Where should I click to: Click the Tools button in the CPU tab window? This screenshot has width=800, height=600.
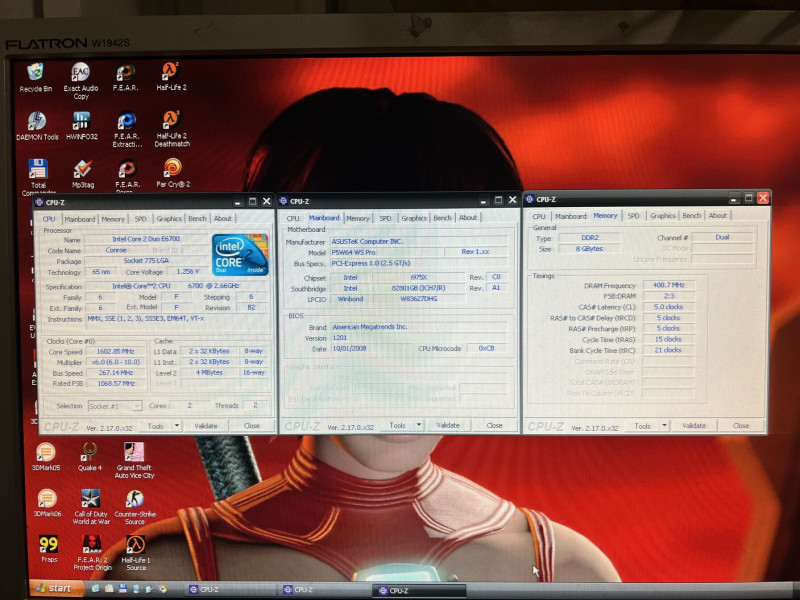click(156, 426)
